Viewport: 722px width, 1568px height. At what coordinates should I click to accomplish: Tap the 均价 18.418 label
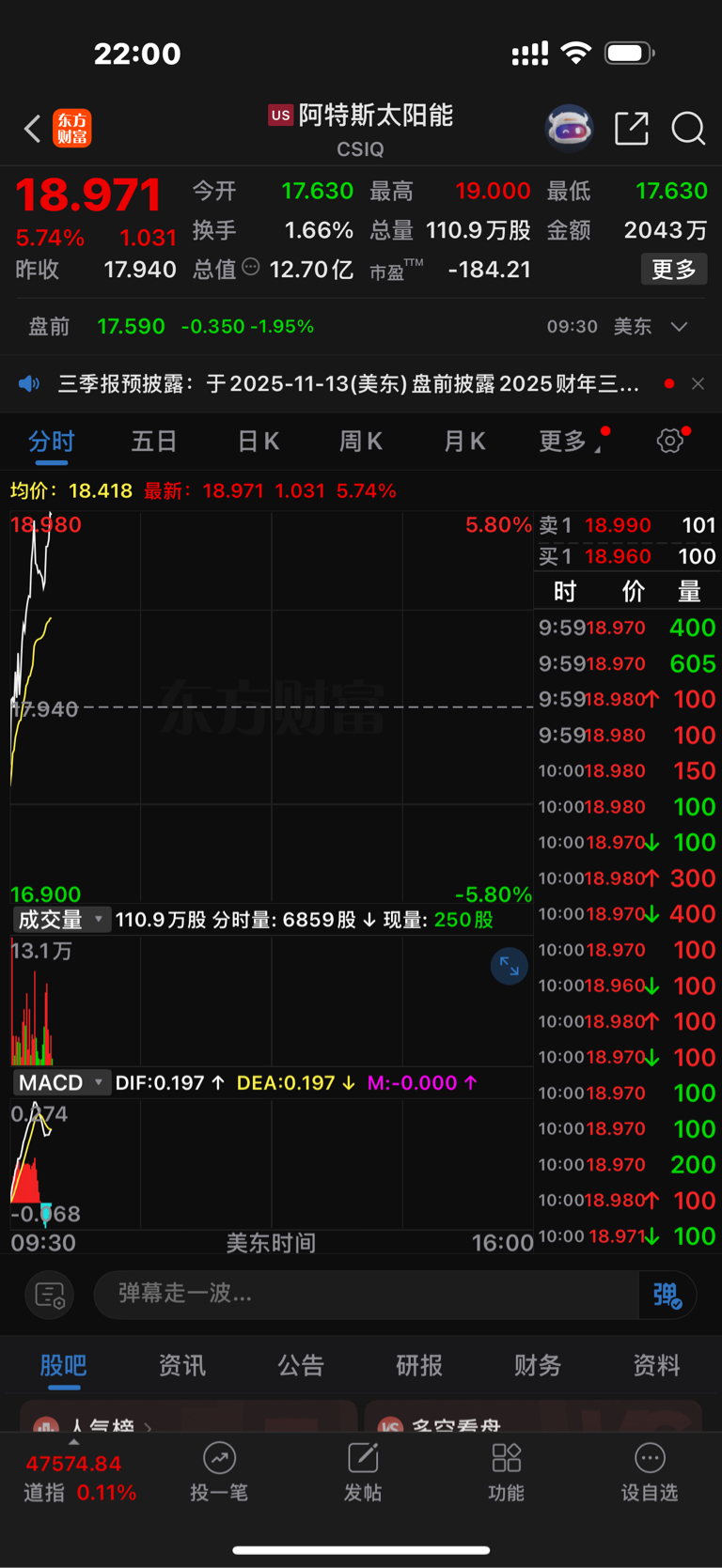[x=71, y=490]
